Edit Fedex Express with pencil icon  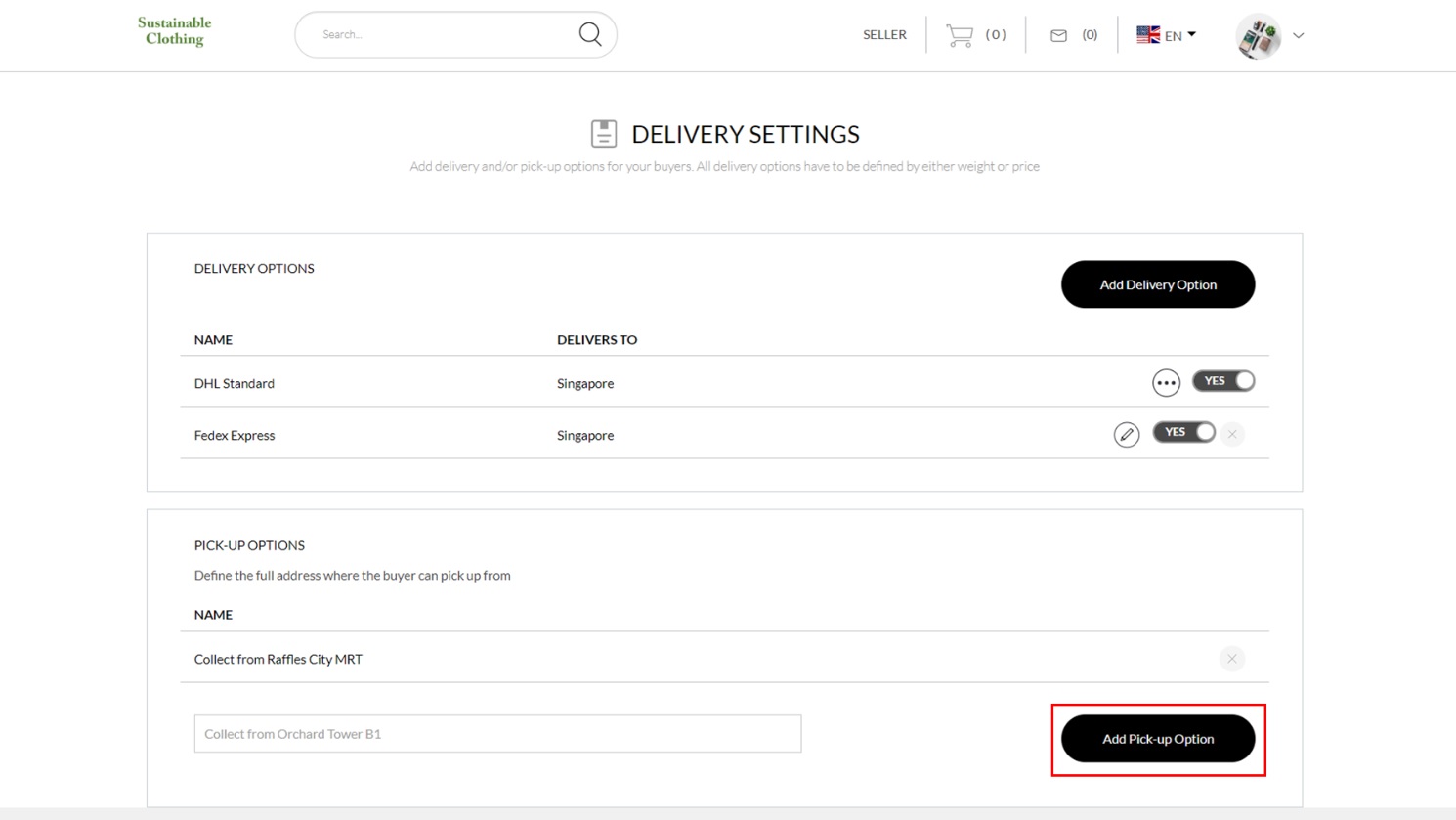click(x=1126, y=435)
